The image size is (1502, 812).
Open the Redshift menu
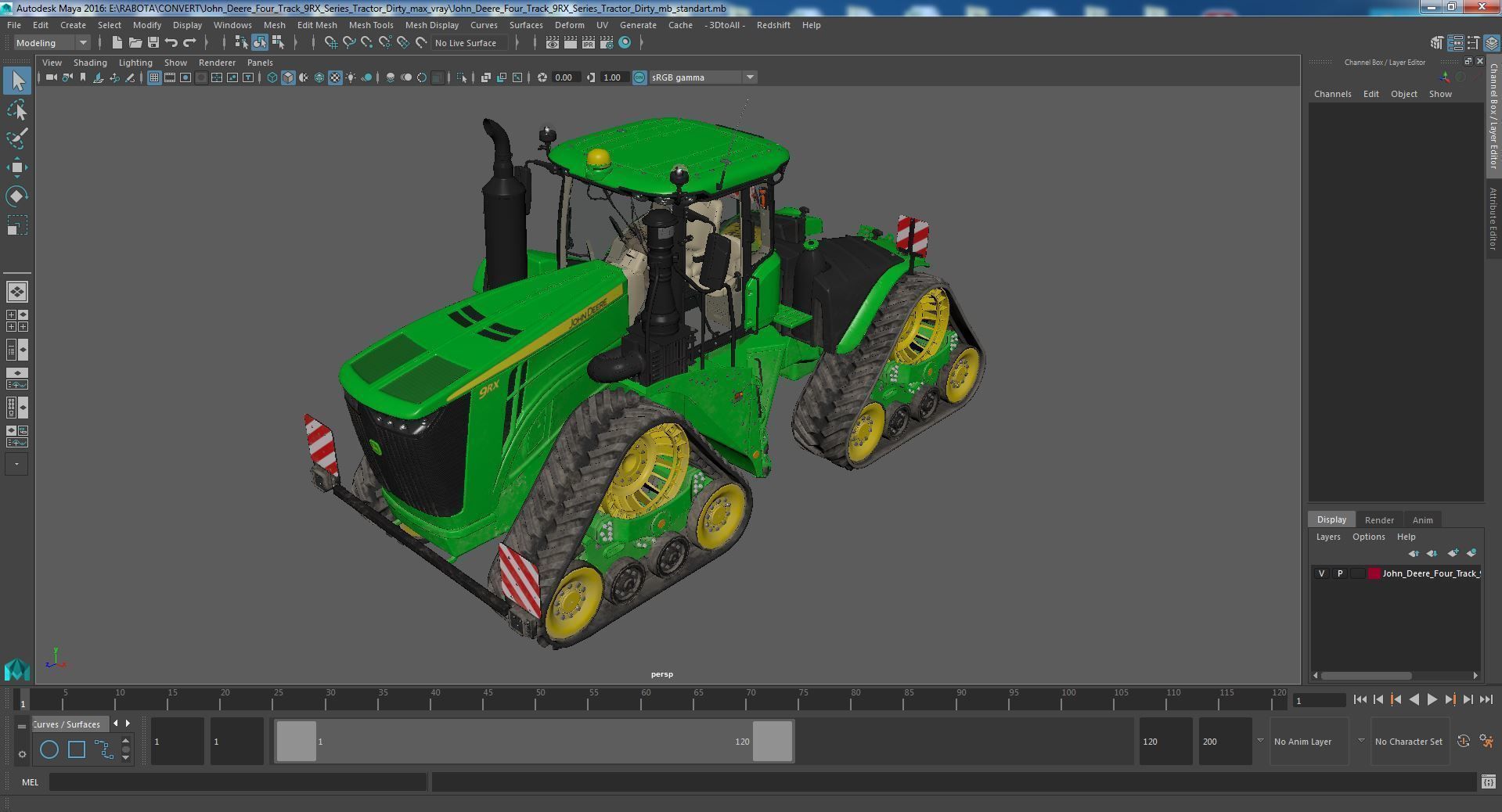773,25
